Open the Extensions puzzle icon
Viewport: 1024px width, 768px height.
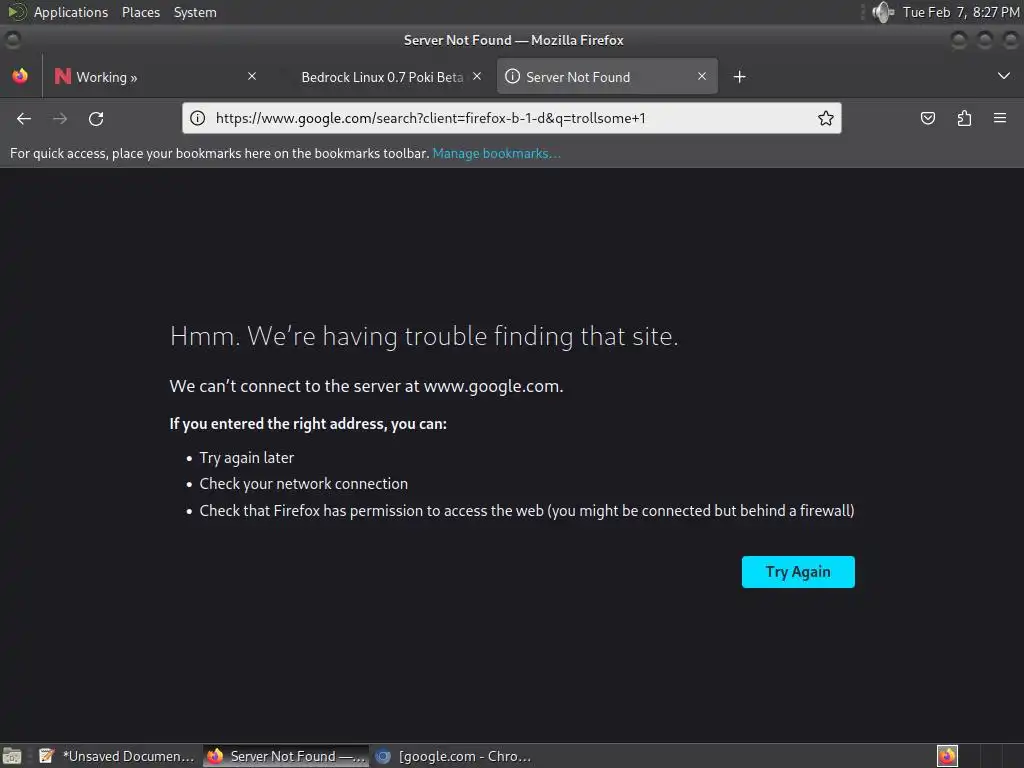pos(964,118)
